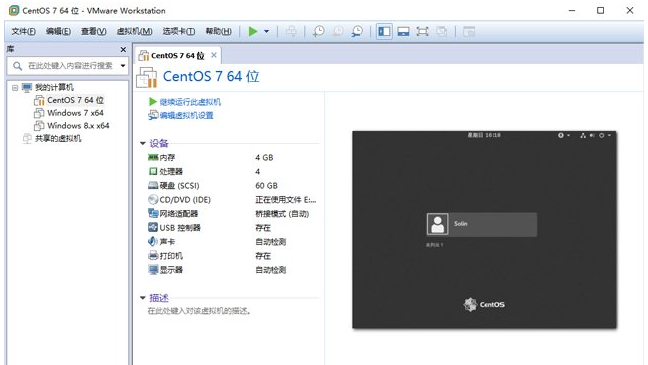Open the power options dropdown arrow
Screen dimensions: 648x365
[267, 31]
